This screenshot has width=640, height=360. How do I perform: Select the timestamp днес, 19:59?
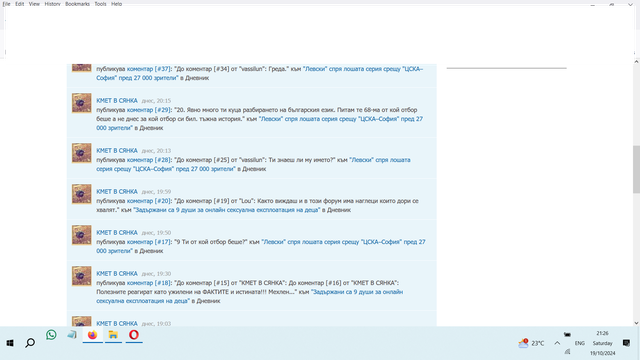coord(156,192)
